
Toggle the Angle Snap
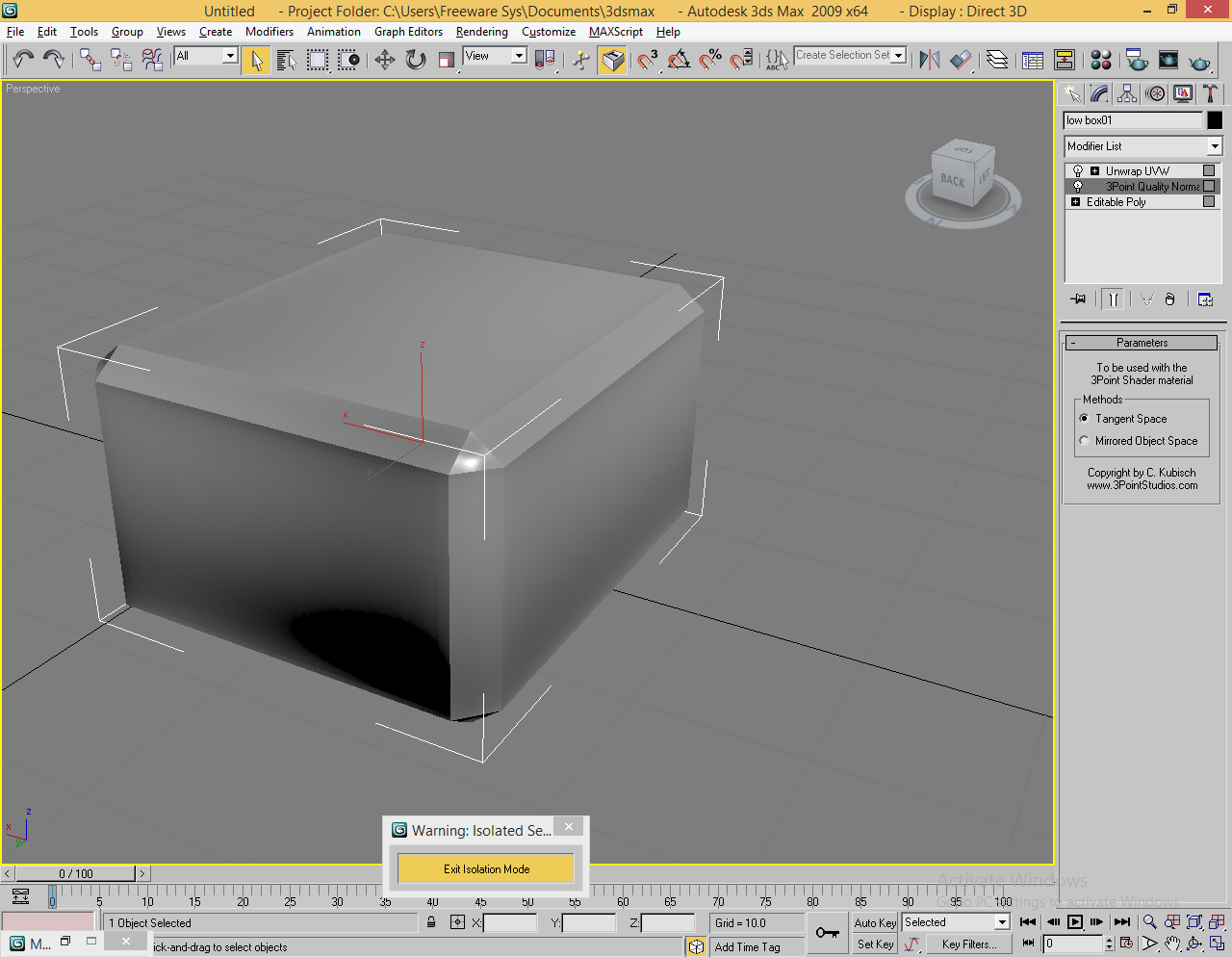[679, 60]
